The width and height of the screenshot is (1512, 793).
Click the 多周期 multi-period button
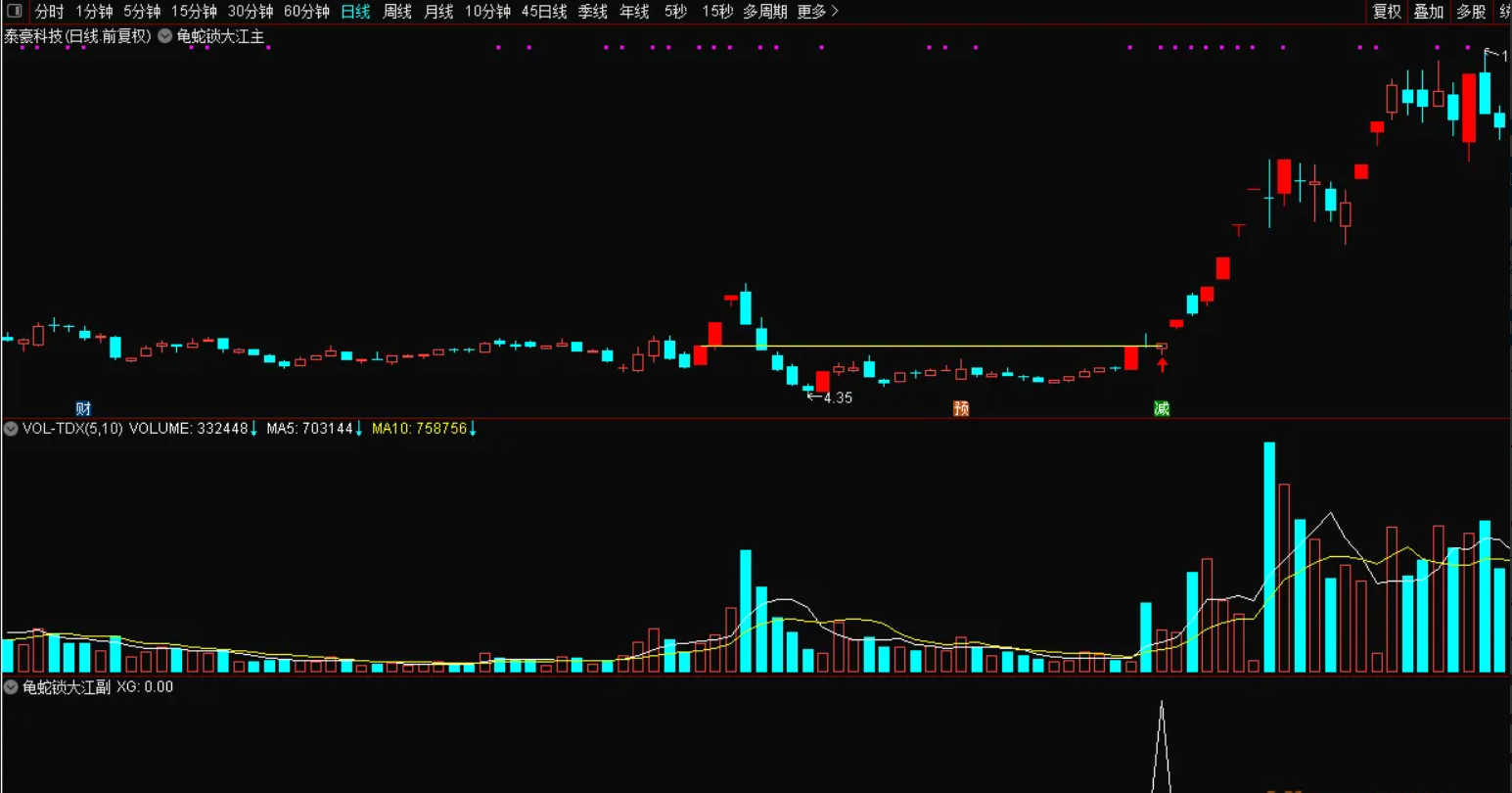(x=764, y=12)
